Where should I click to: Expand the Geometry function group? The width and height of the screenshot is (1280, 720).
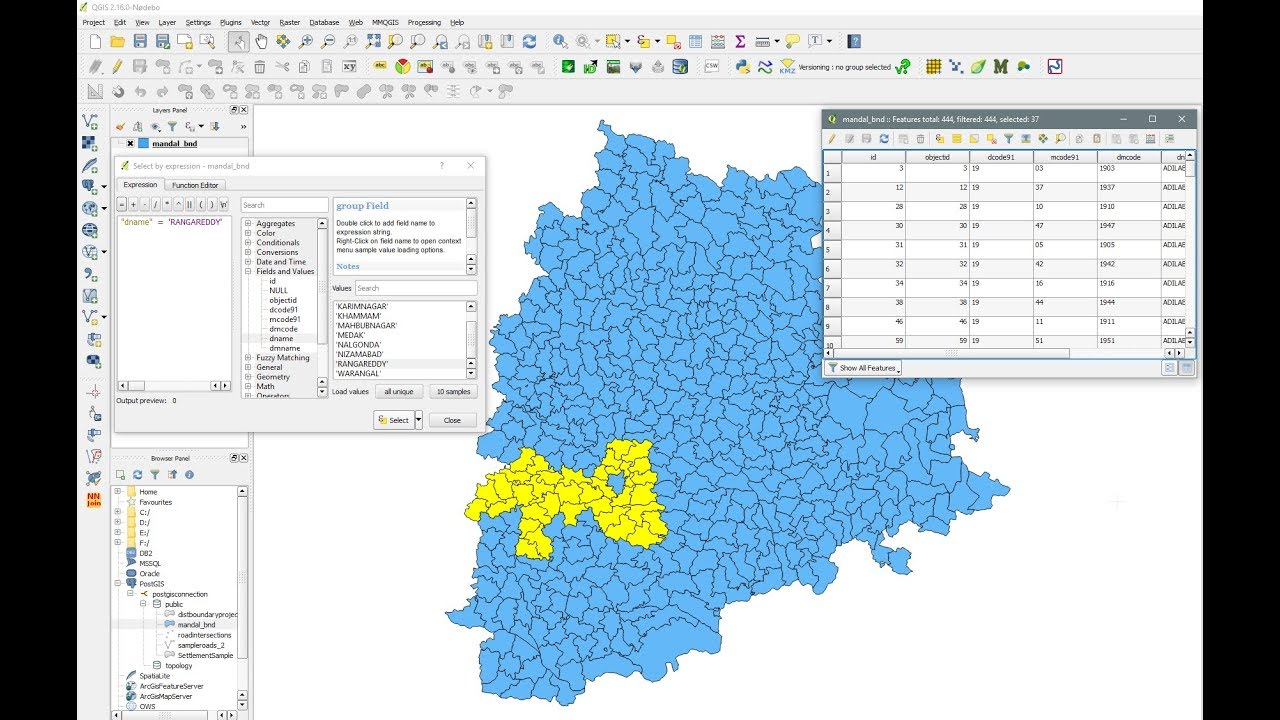[247, 377]
